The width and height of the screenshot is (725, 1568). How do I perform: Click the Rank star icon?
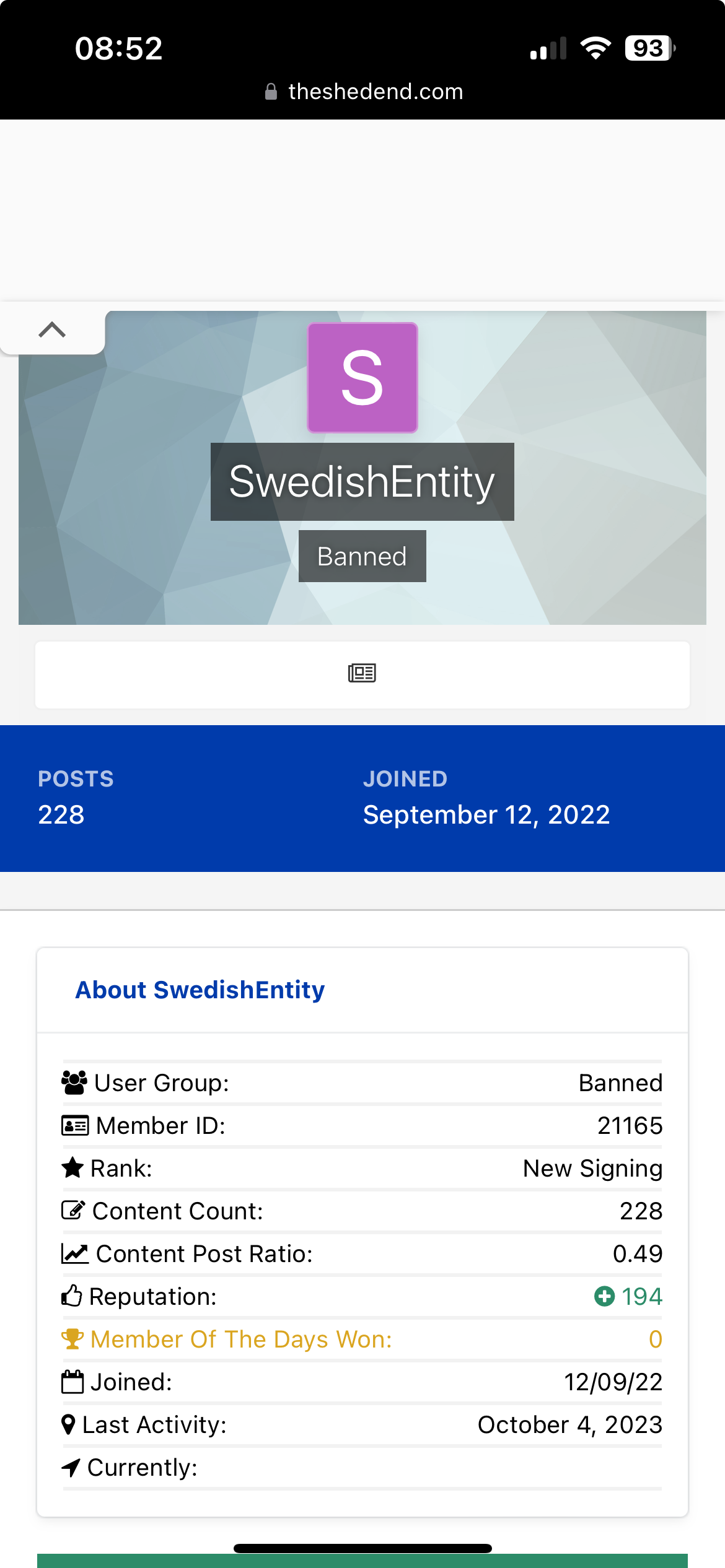72,1168
